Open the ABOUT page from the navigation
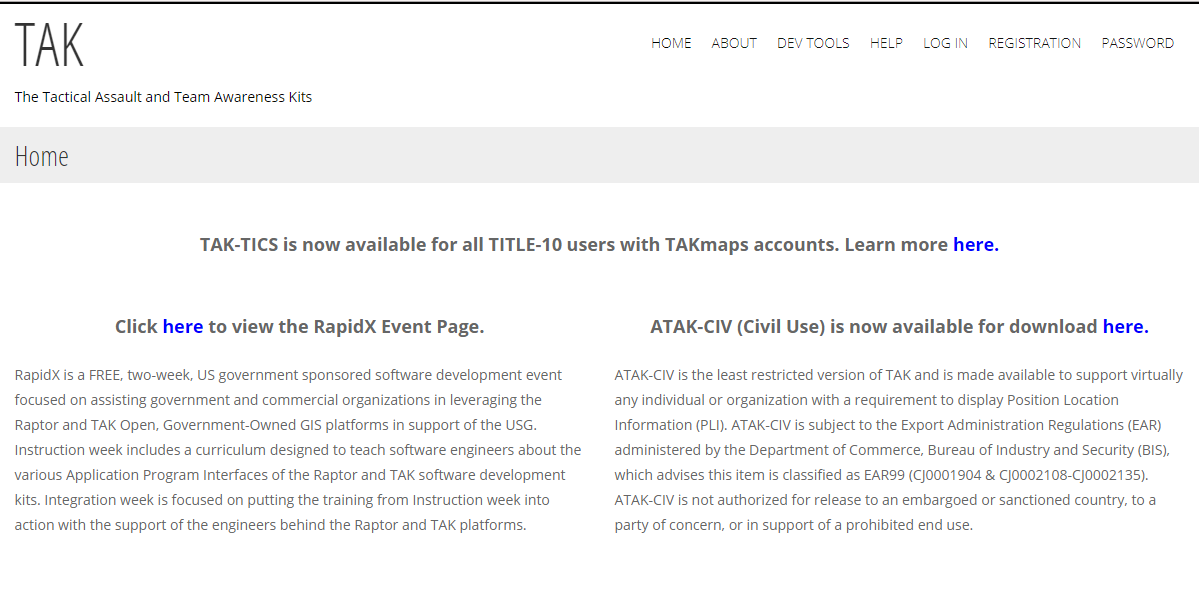This screenshot has width=1199, height=590. click(734, 42)
